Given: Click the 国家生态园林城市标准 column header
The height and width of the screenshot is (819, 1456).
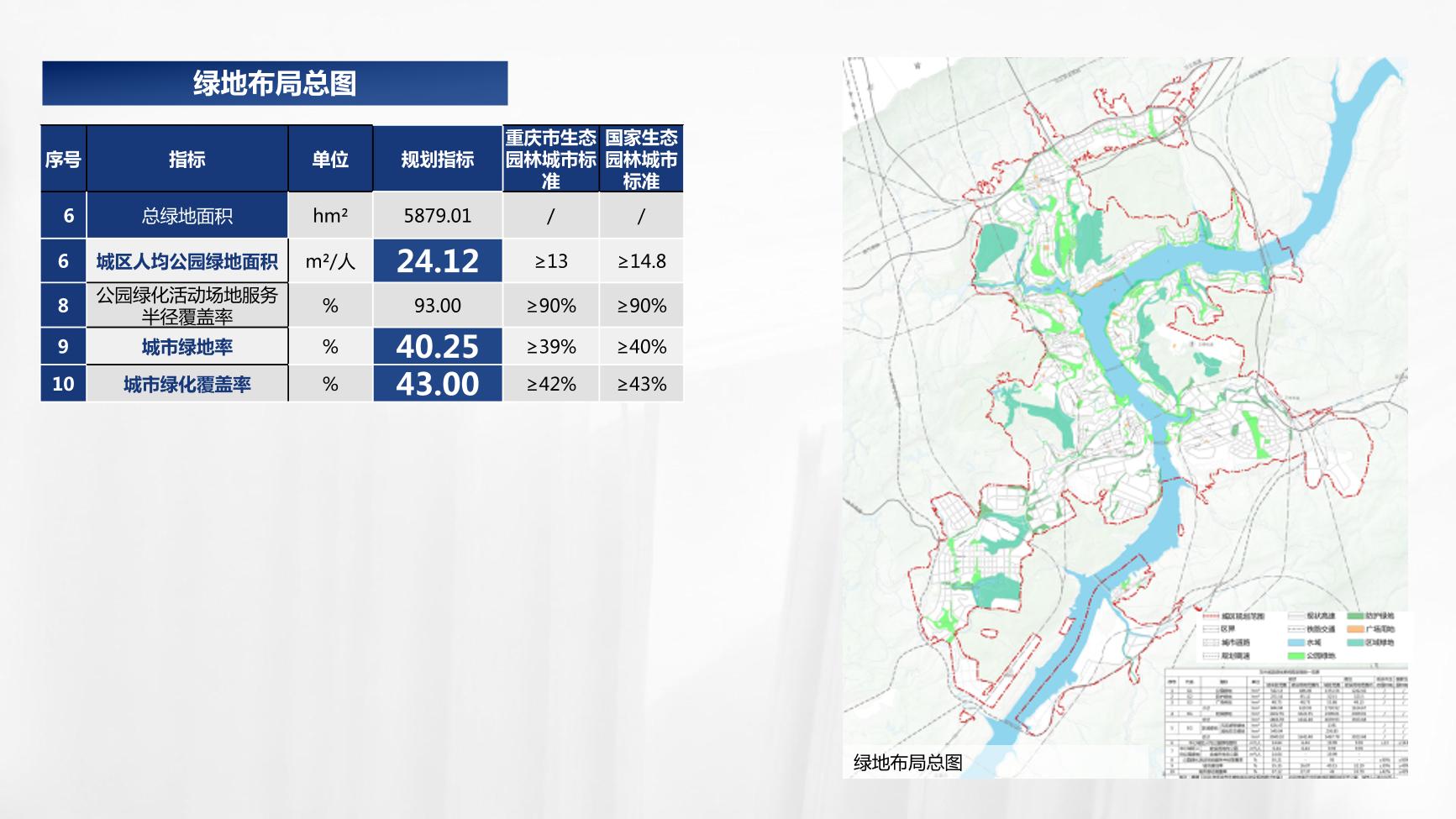Looking at the screenshot, I should [641, 159].
